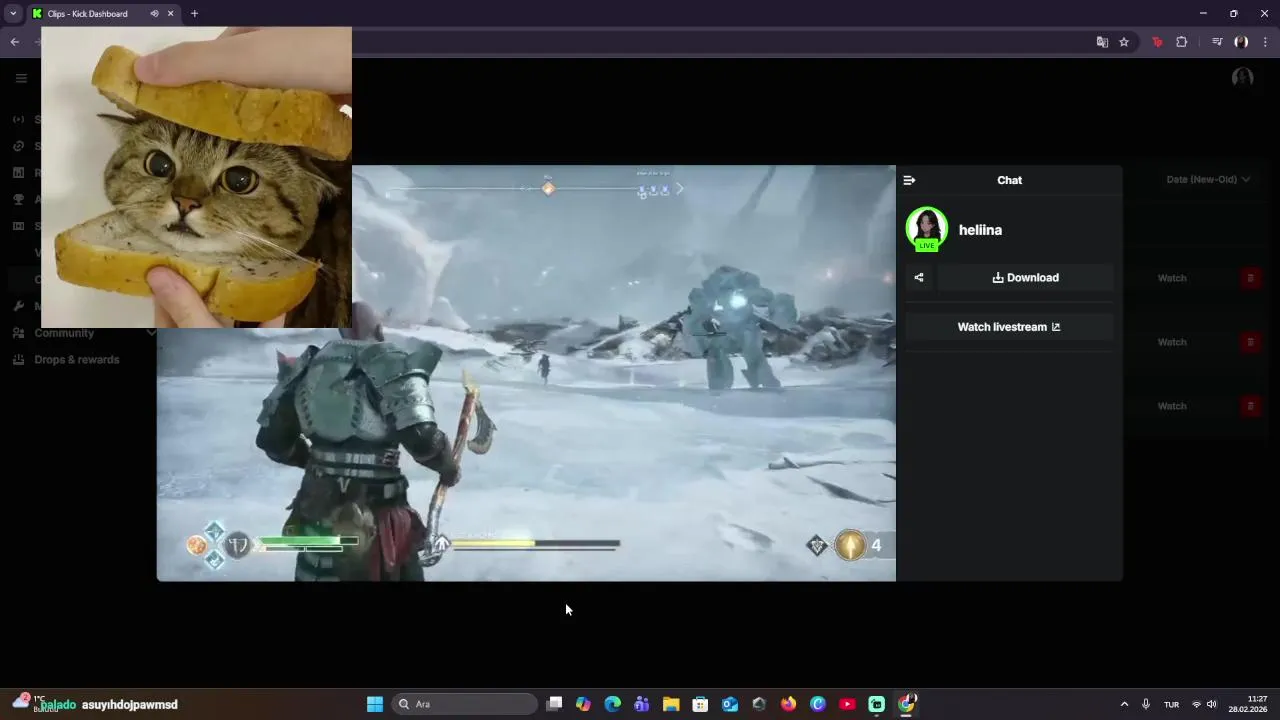The height and width of the screenshot is (720, 1280).
Task: Open the volume tray icon
Action: click(x=1212, y=704)
